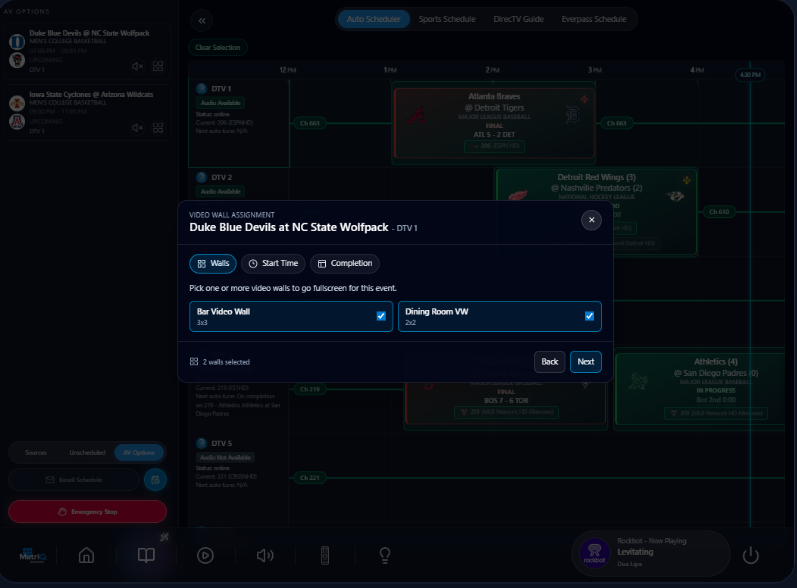Open the Home icon in bottom bar

pyautogui.click(x=87, y=556)
